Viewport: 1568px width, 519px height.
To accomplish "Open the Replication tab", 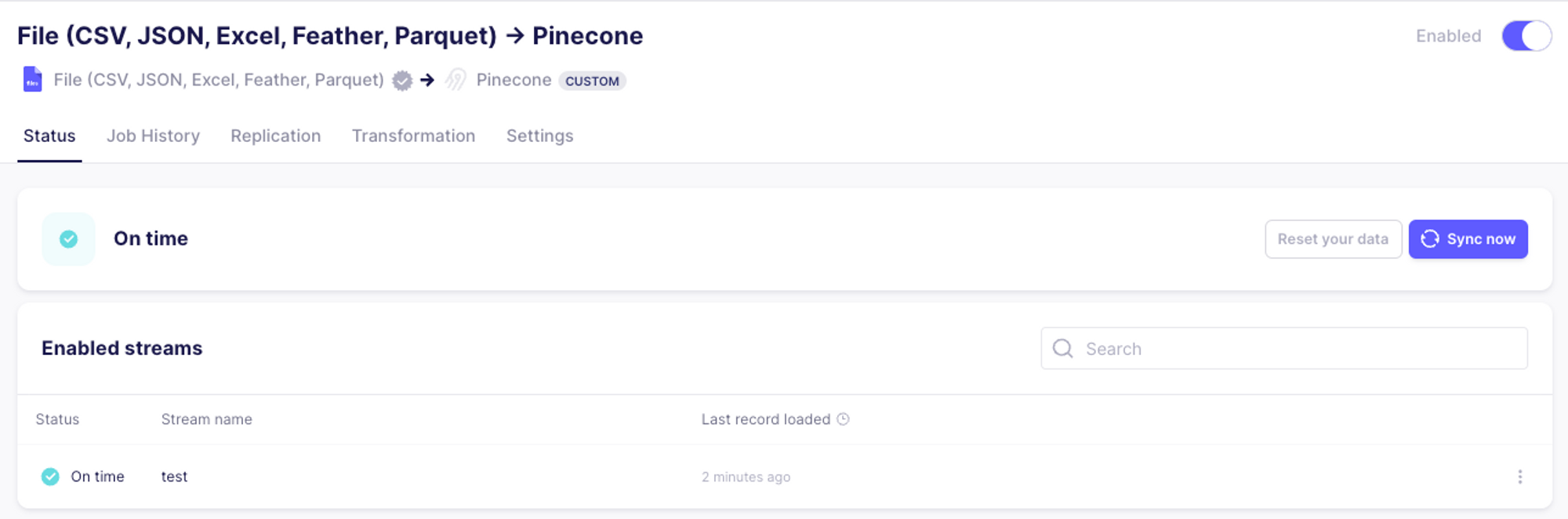I will click(x=275, y=136).
